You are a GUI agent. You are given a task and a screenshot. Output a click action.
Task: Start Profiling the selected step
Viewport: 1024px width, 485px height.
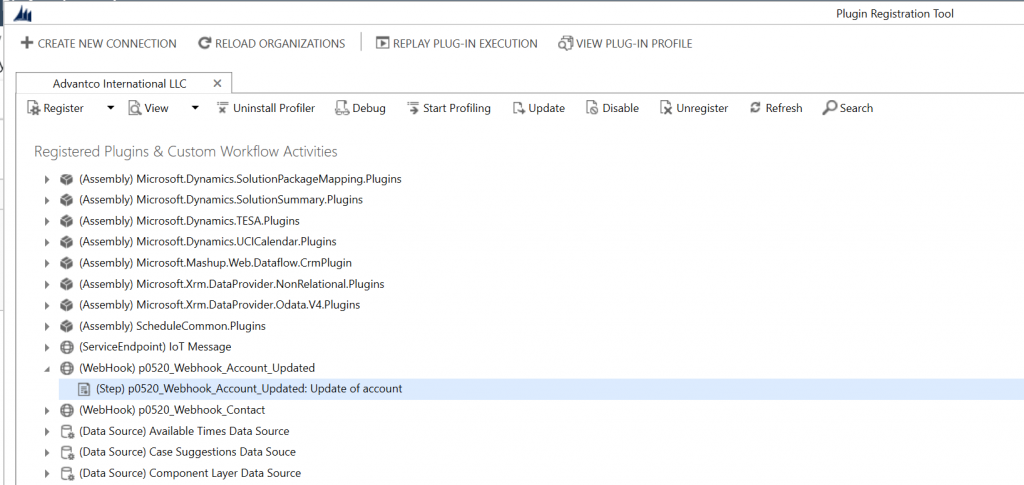click(448, 108)
